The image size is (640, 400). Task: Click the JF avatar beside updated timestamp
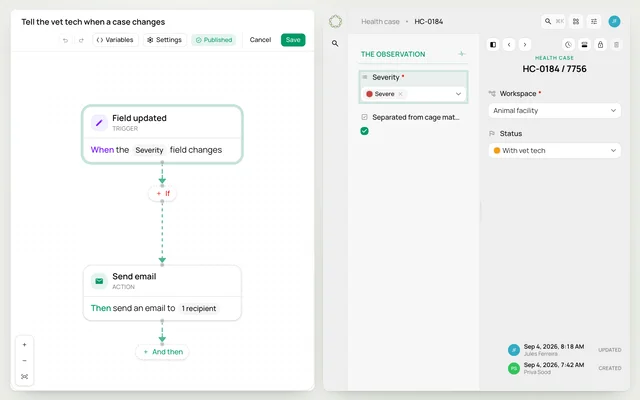click(514, 350)
